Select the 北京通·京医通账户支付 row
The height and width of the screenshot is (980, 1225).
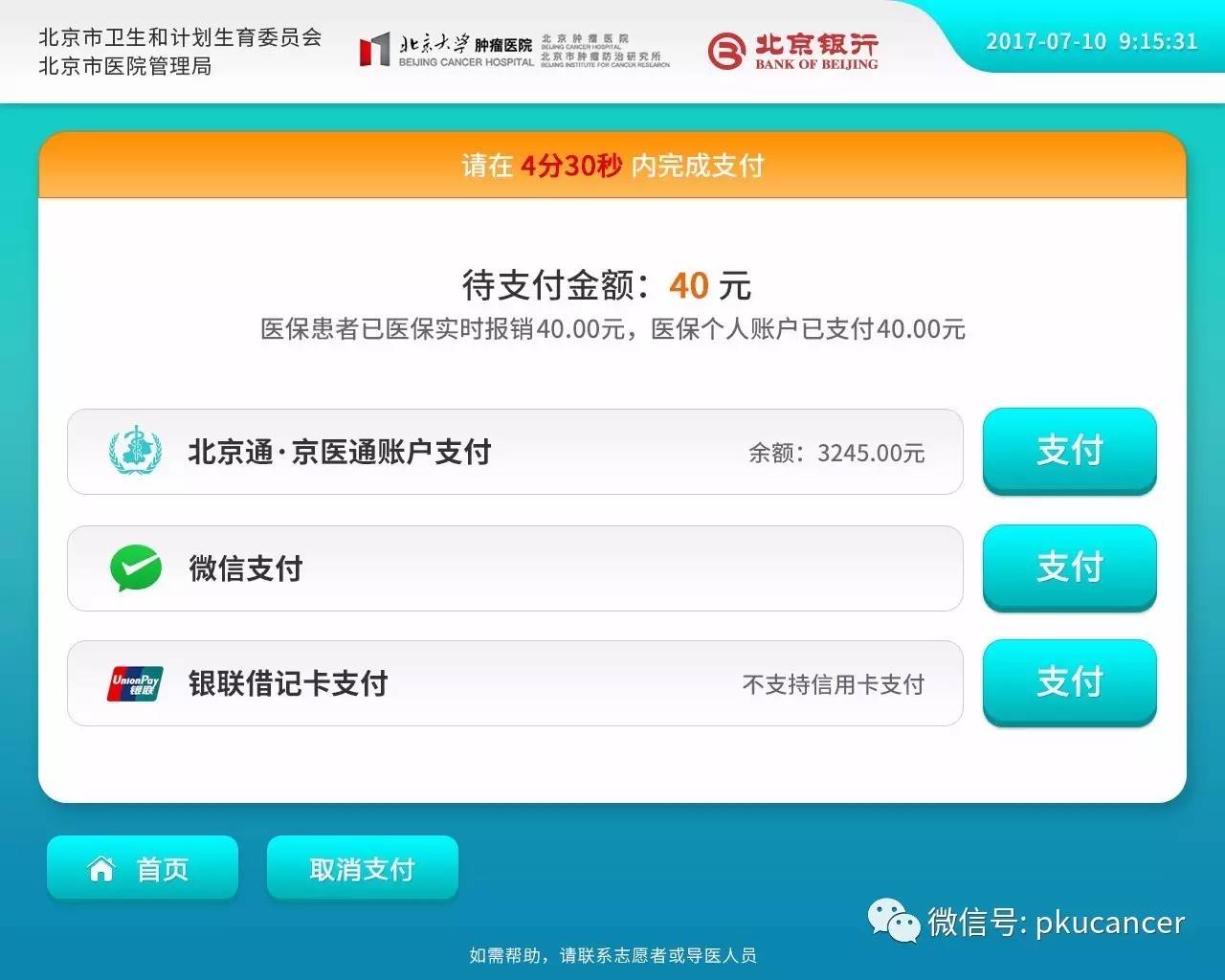tap(515, 452)
